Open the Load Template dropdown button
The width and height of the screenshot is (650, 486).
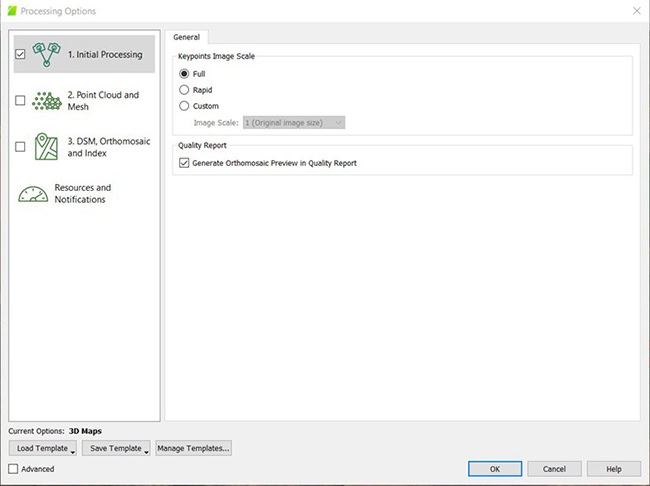[43, 448]
